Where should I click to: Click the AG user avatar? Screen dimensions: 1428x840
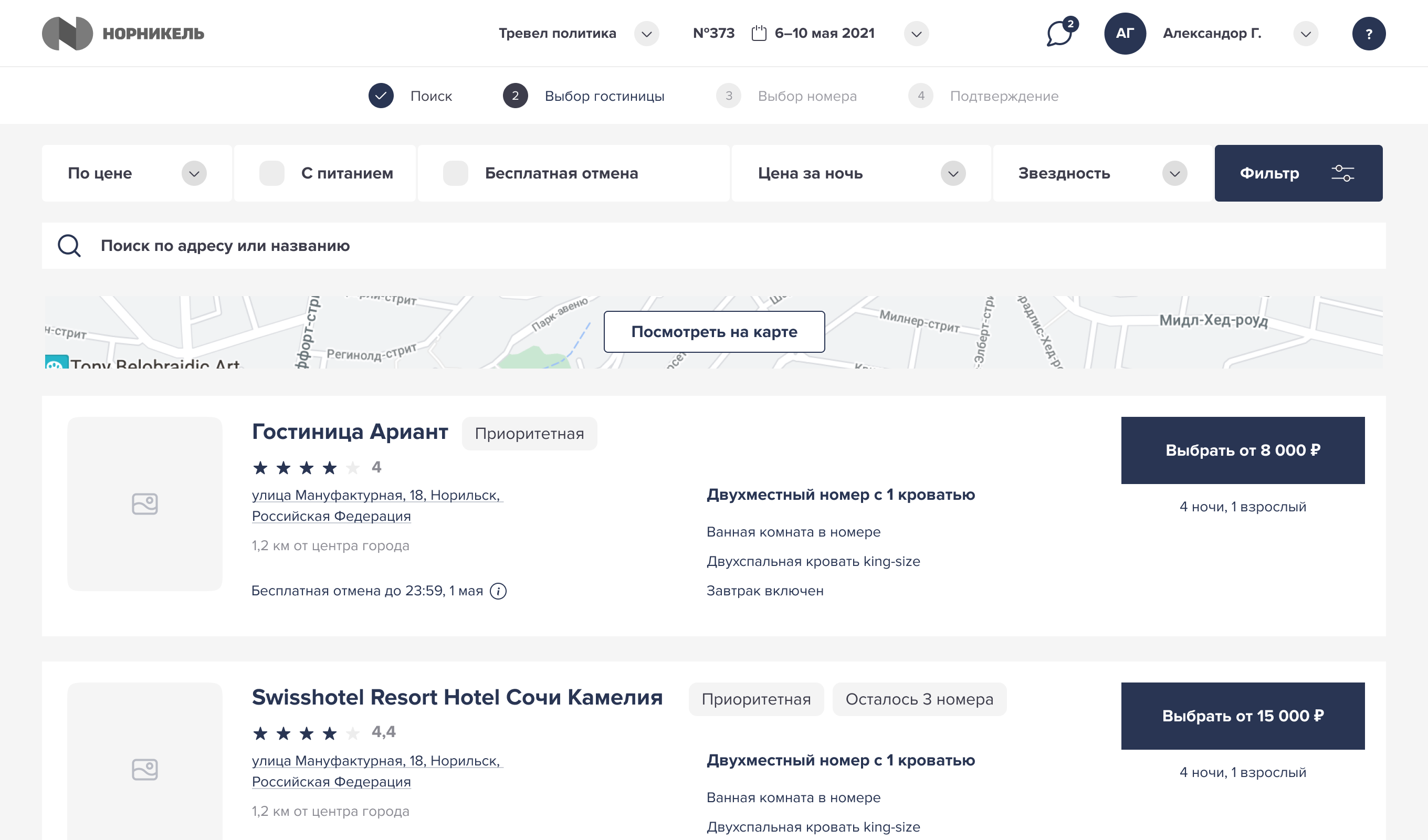point(1124,34)
